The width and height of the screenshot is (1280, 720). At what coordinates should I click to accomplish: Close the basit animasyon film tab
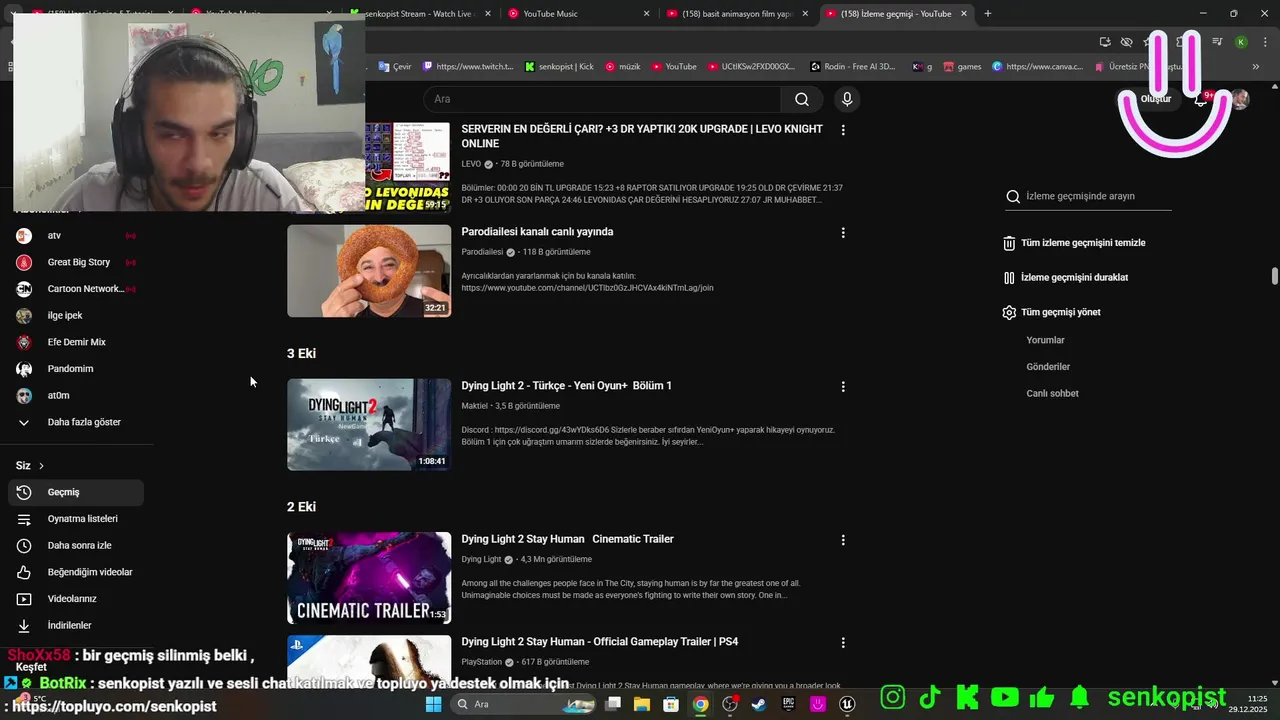[x=805, y=14]
